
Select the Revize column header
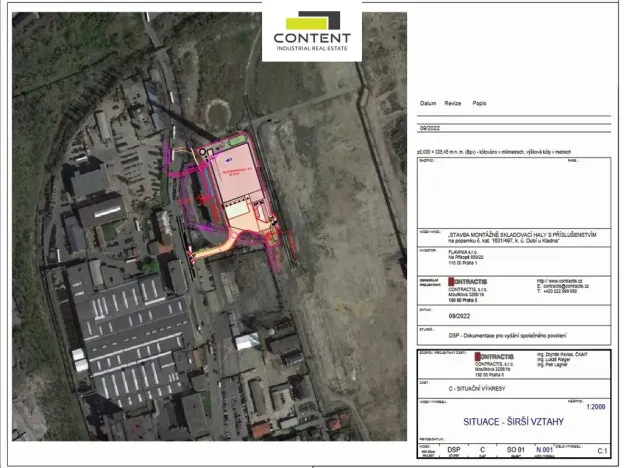(x=454, y=103)
